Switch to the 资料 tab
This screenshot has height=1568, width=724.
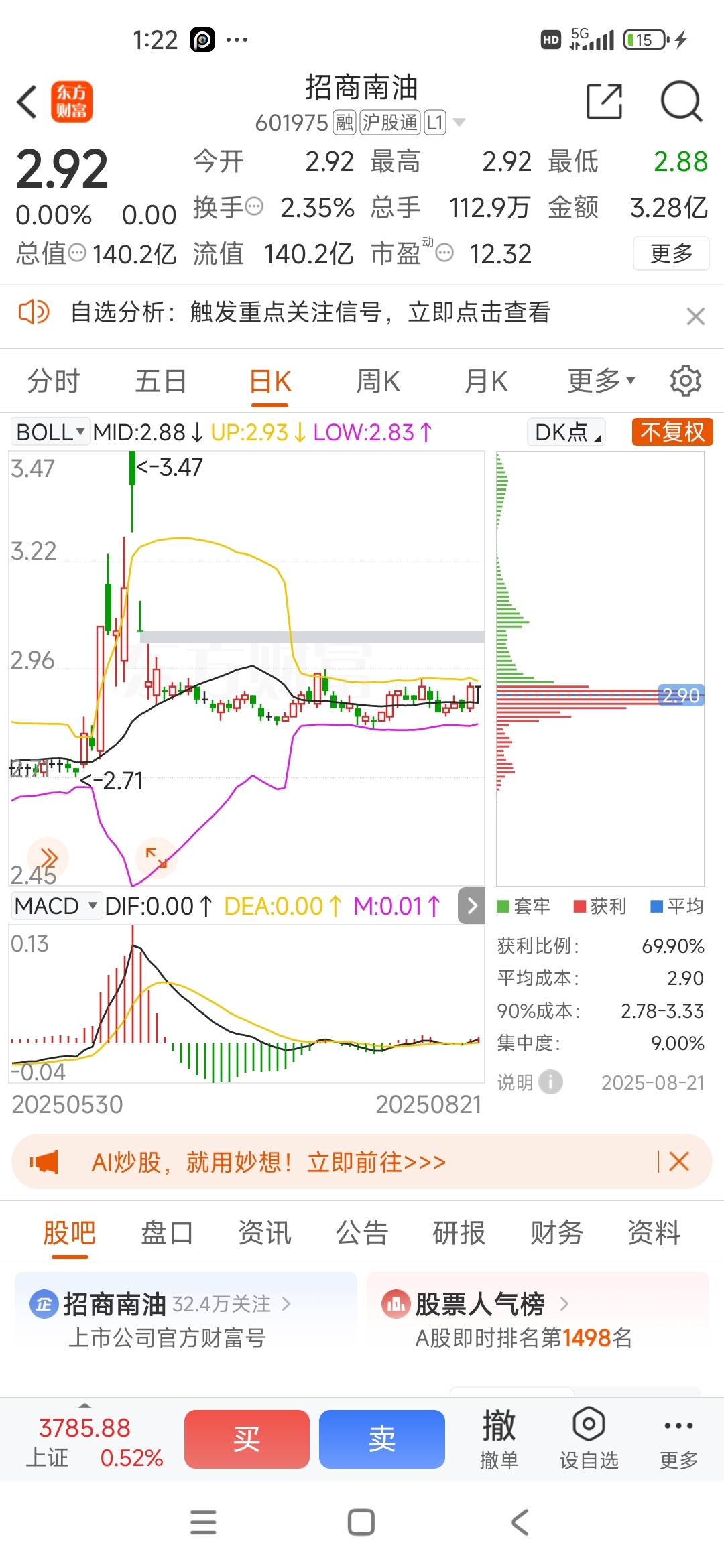tap(654, 1233)
